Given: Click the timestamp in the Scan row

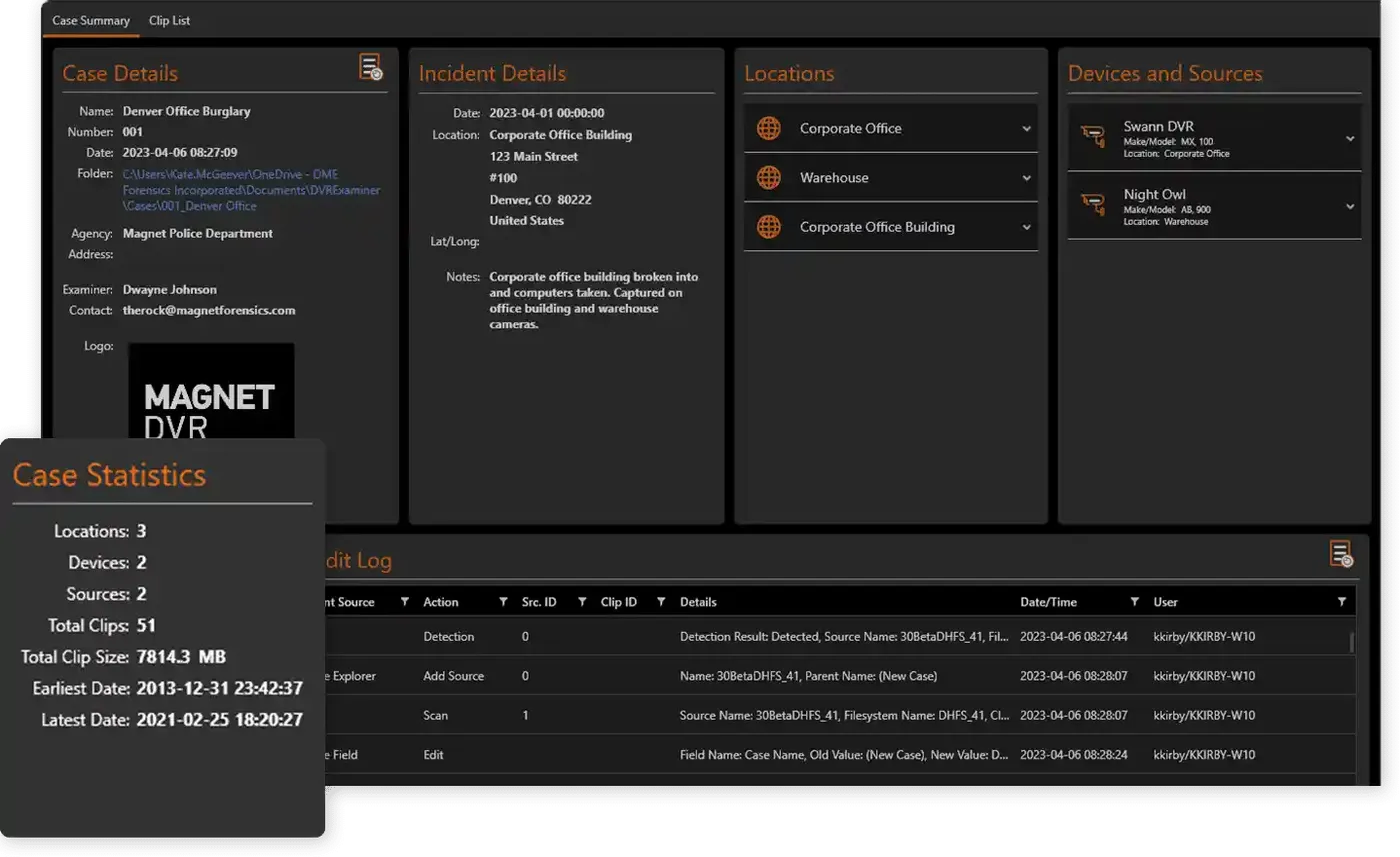Looking at the screenshot, I should pos(1074,716).
